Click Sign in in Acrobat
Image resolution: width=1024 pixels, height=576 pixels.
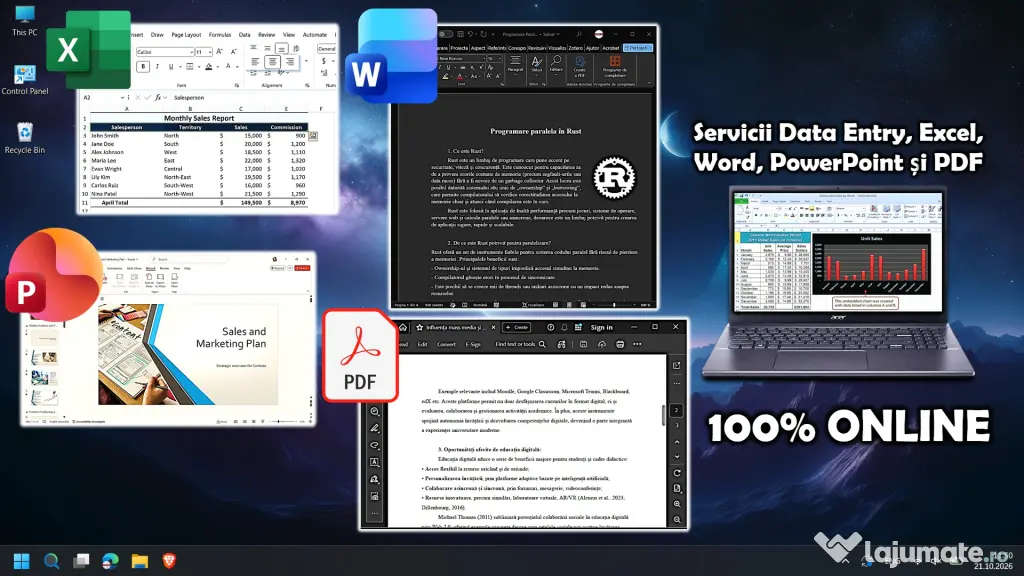tap(601, 327)
